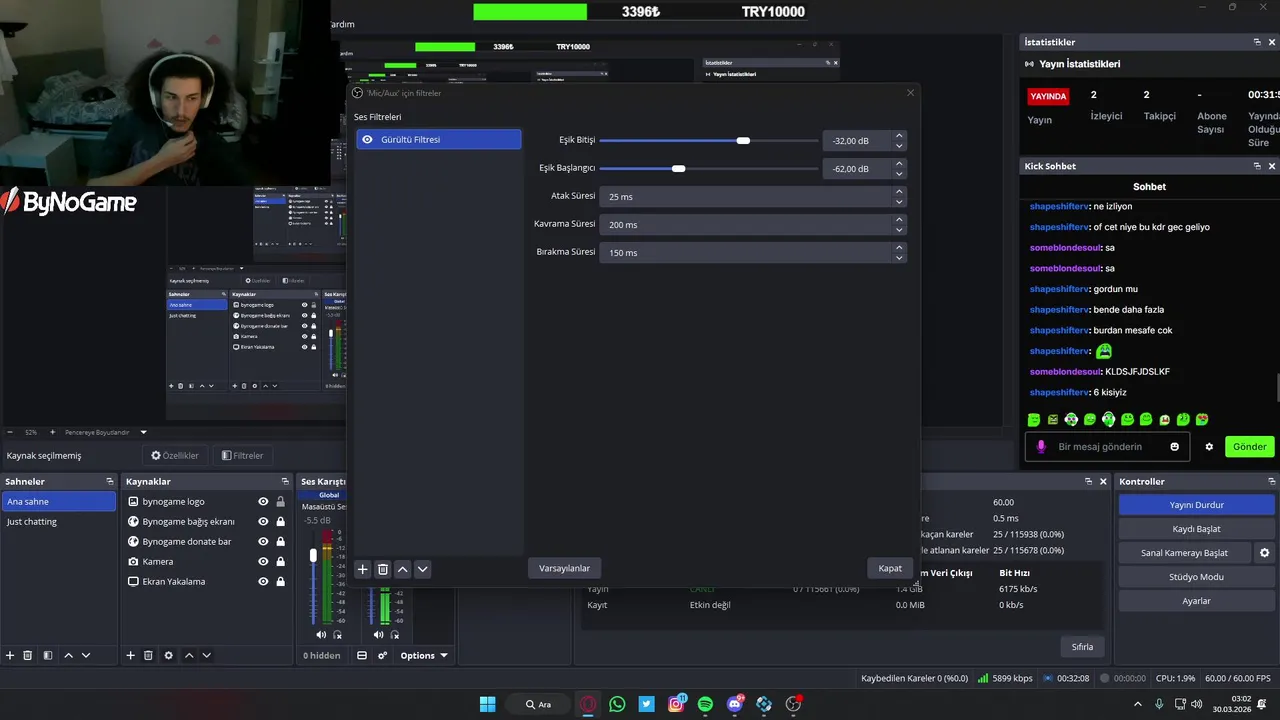Click Yayını Durdur to stop streaming
This screenshot has height=720, width=1280.
pyautogui.click(x=1196, y=505)
